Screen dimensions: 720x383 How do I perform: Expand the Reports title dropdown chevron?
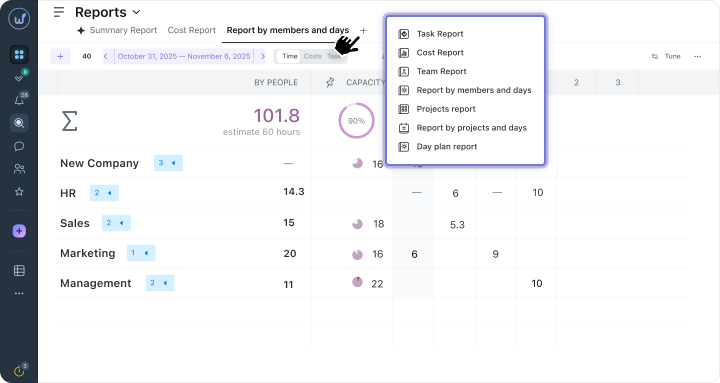136,12
